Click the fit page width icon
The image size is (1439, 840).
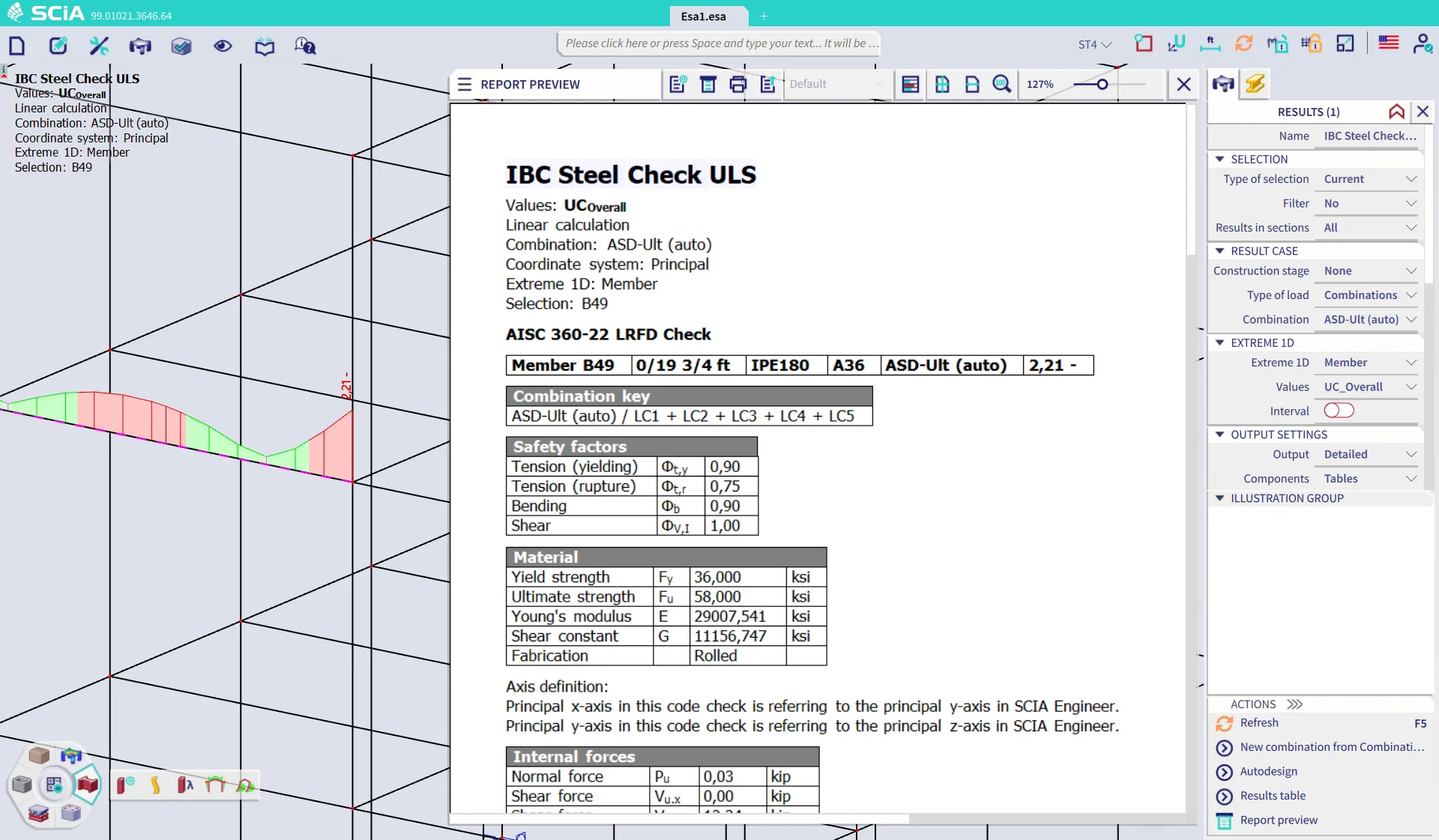[942, 84]
